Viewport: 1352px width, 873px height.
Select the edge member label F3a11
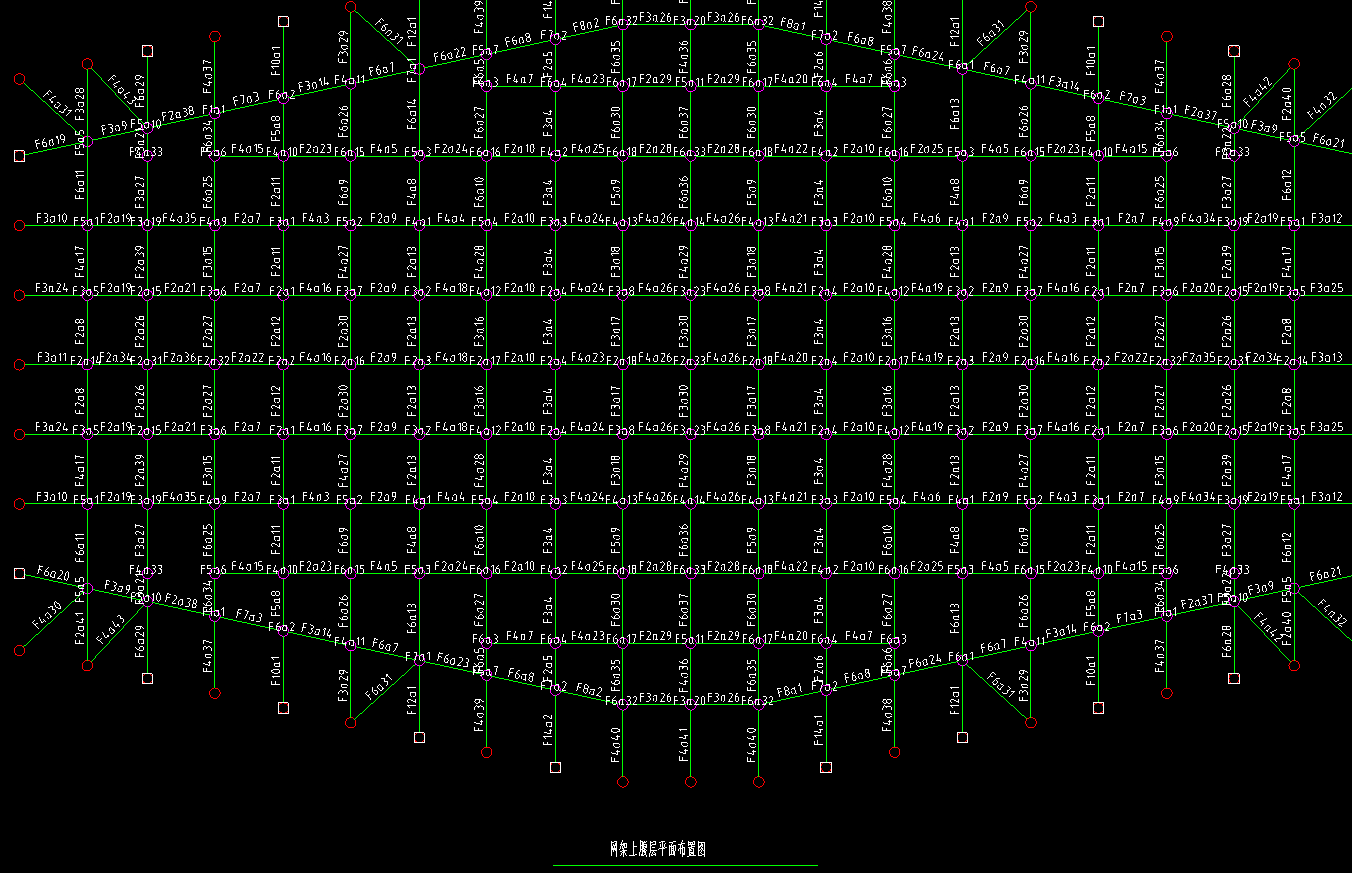click(52, 358)
